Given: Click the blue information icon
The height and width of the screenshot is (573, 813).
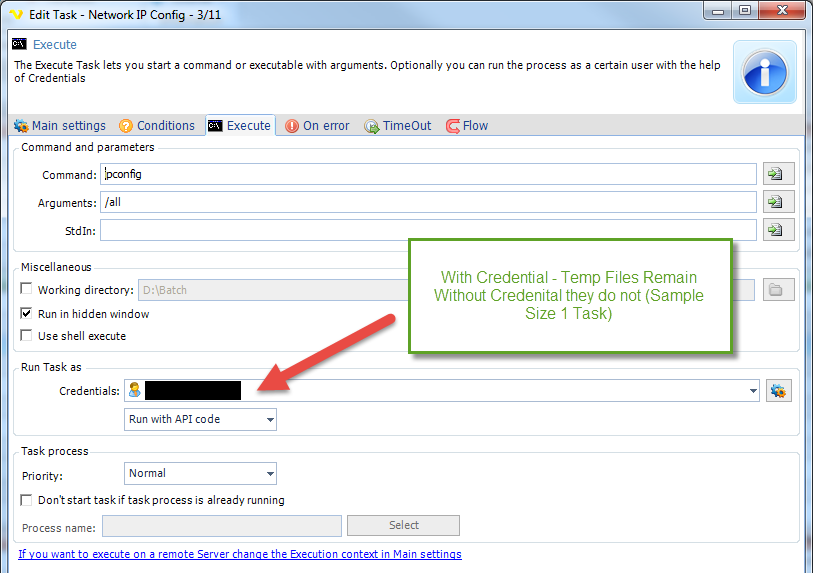Looking at the screenshot, I should (x=765, y=73).
